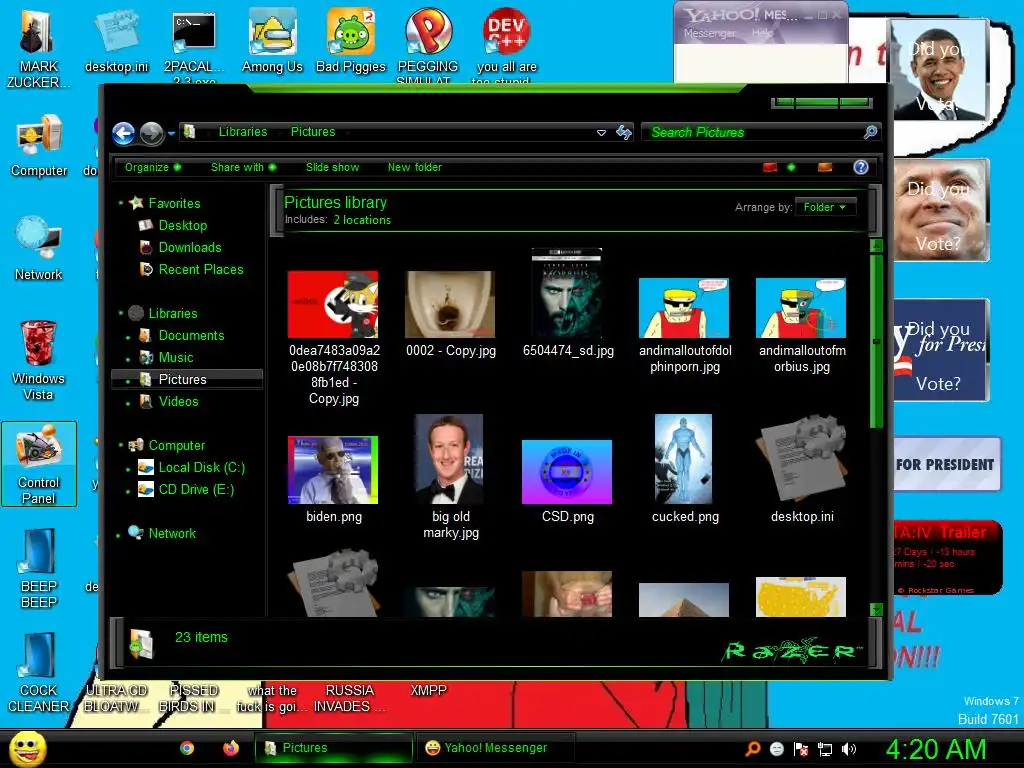Expand Network in the navigation pane

118,535
